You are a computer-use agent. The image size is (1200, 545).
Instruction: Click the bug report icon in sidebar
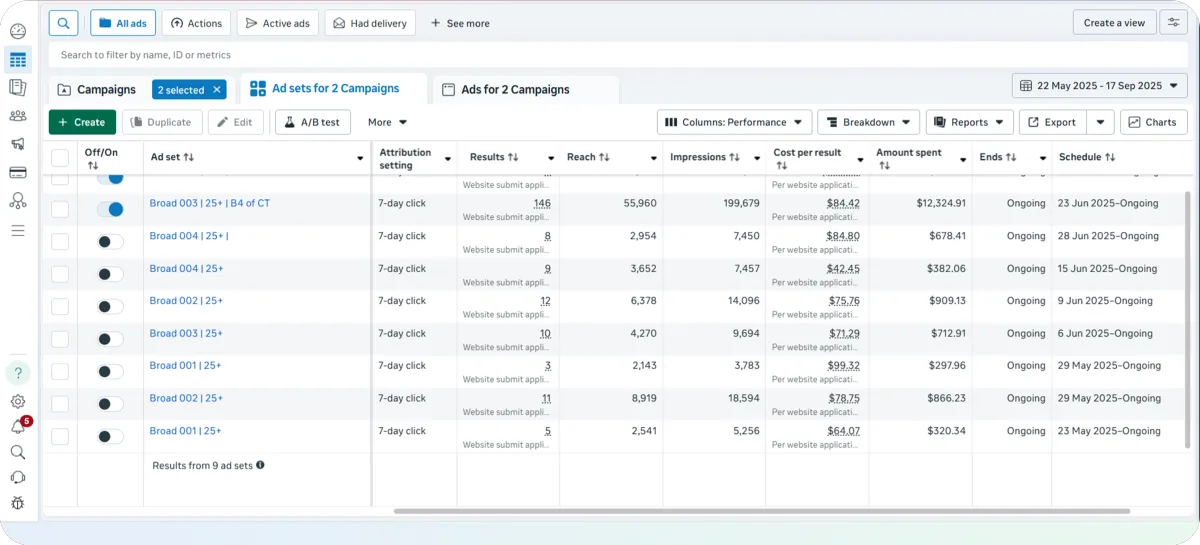18,503
